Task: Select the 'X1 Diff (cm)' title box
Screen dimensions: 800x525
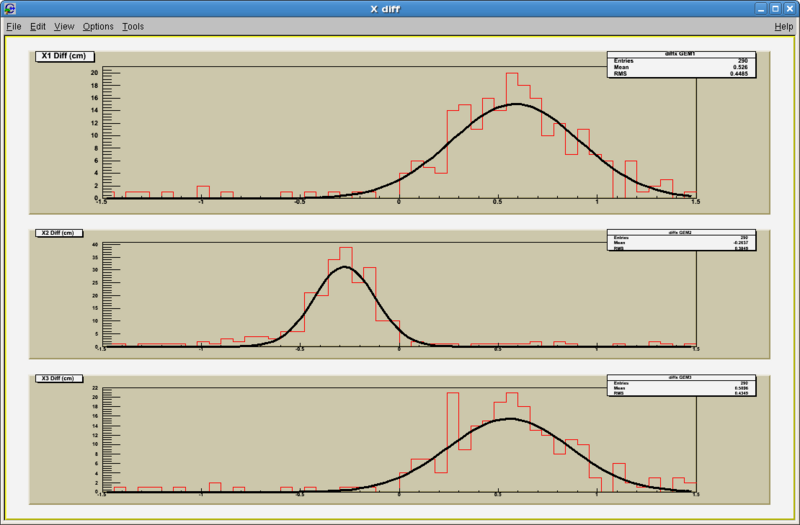Action: tap(64, 56)
